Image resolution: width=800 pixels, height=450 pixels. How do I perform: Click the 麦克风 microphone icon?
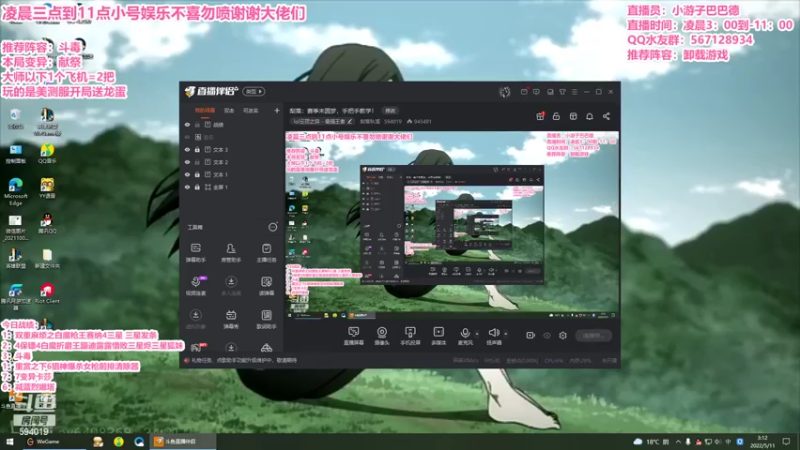464,333
